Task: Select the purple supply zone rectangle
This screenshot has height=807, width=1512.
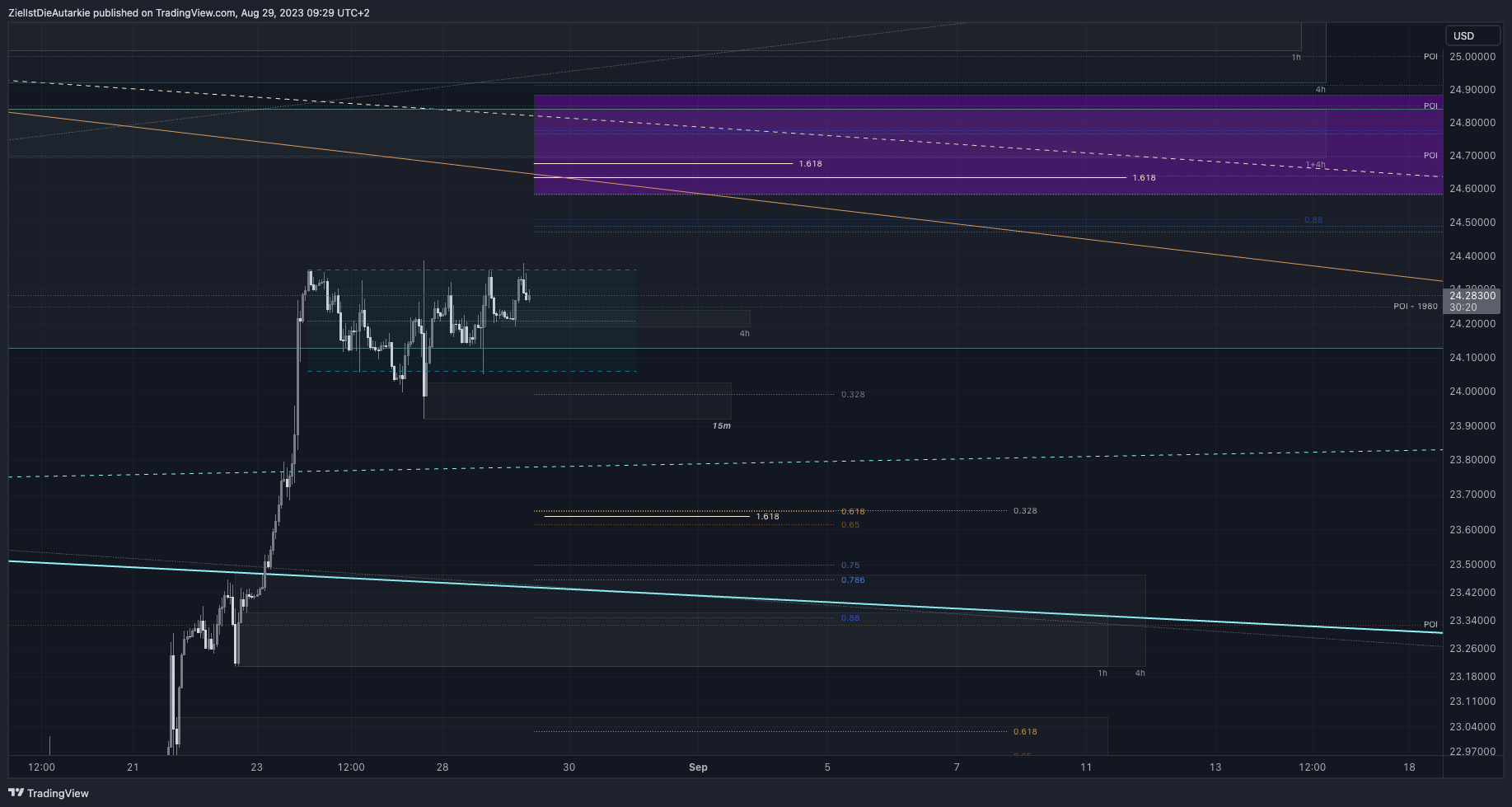Action: click(x=988, y=144)
